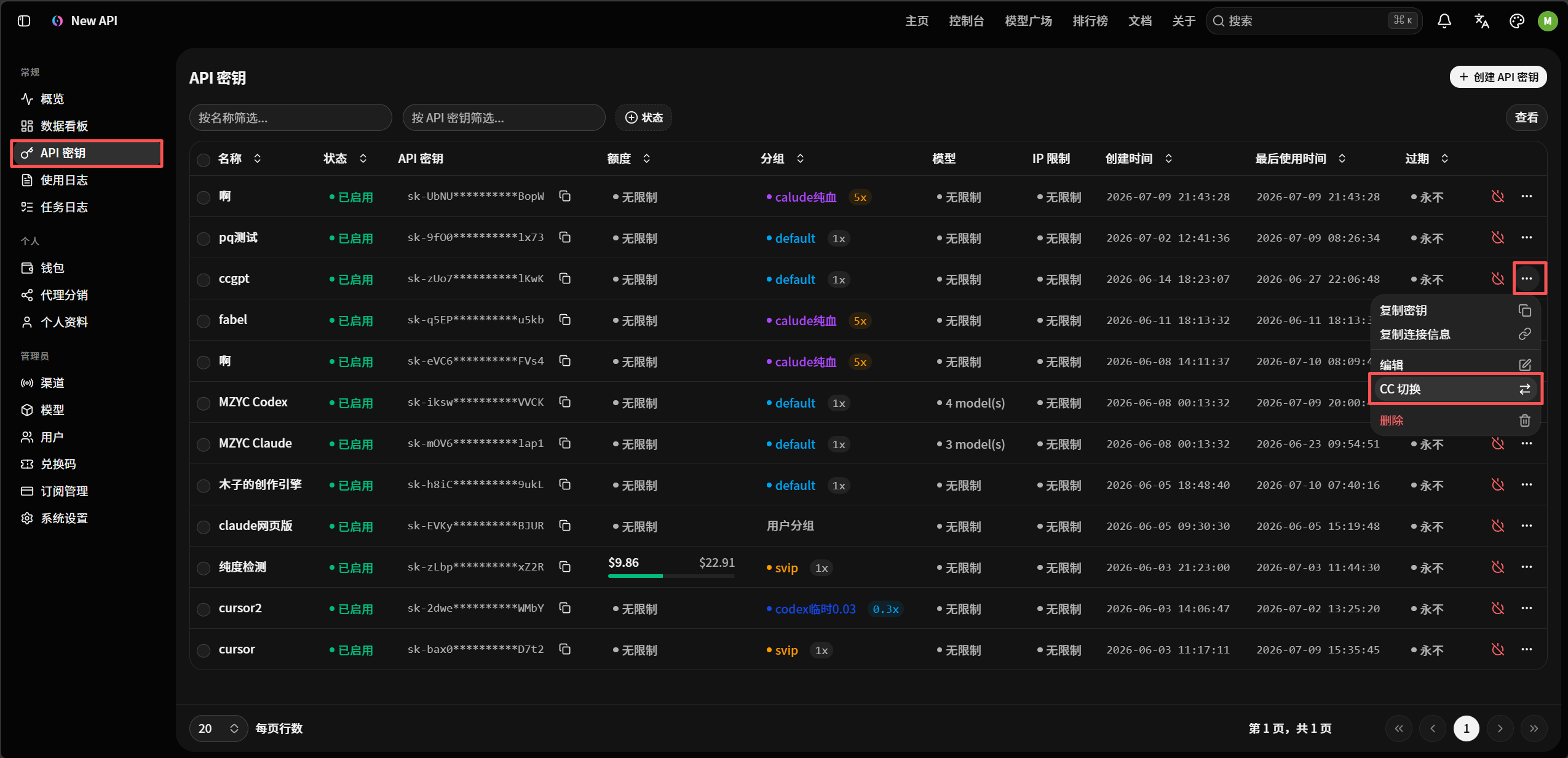Image resolution: width=1568 pixels, height=758 pixels.
Task: Copy the pq测试 API key
Action: (565, 237)
